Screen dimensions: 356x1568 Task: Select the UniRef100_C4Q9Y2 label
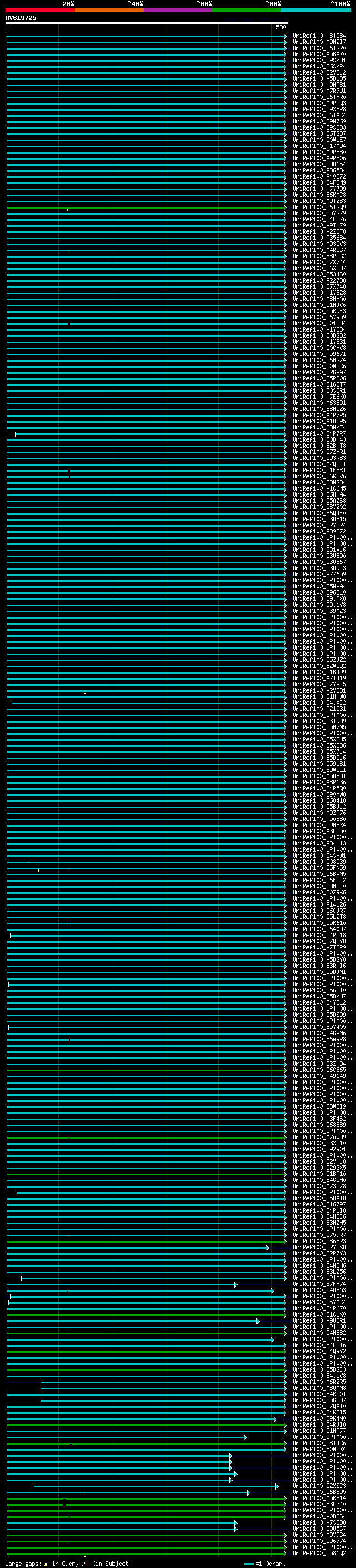pos(319,1351)
